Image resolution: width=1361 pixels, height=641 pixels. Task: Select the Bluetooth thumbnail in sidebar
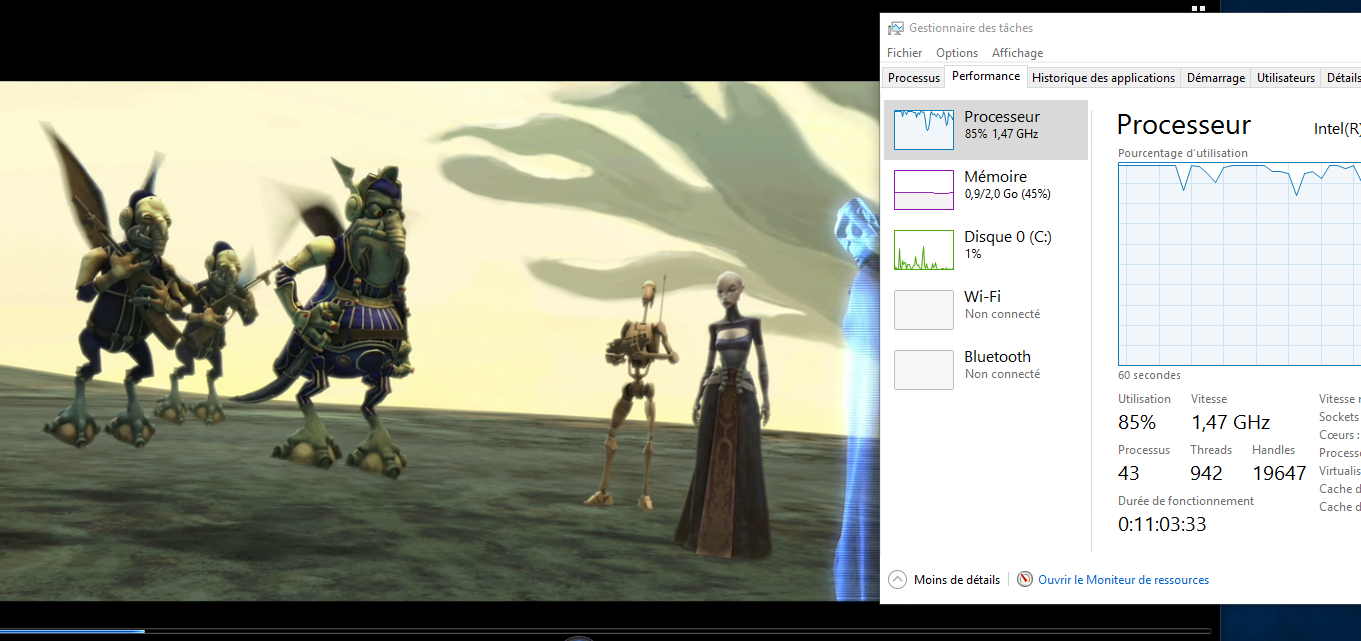923,370
